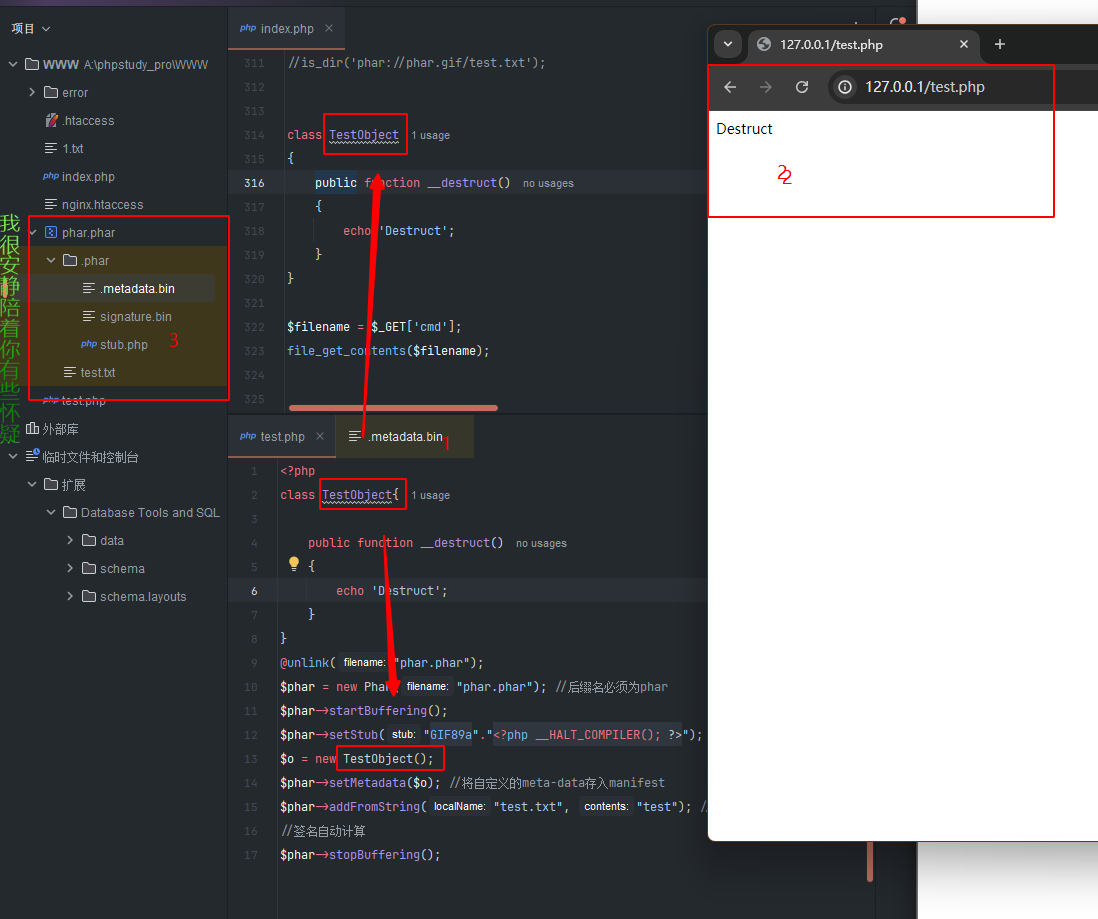The image size is (1098, 919).
Task: Open a new browser tab with plus
Action: [x=999, y=44]
